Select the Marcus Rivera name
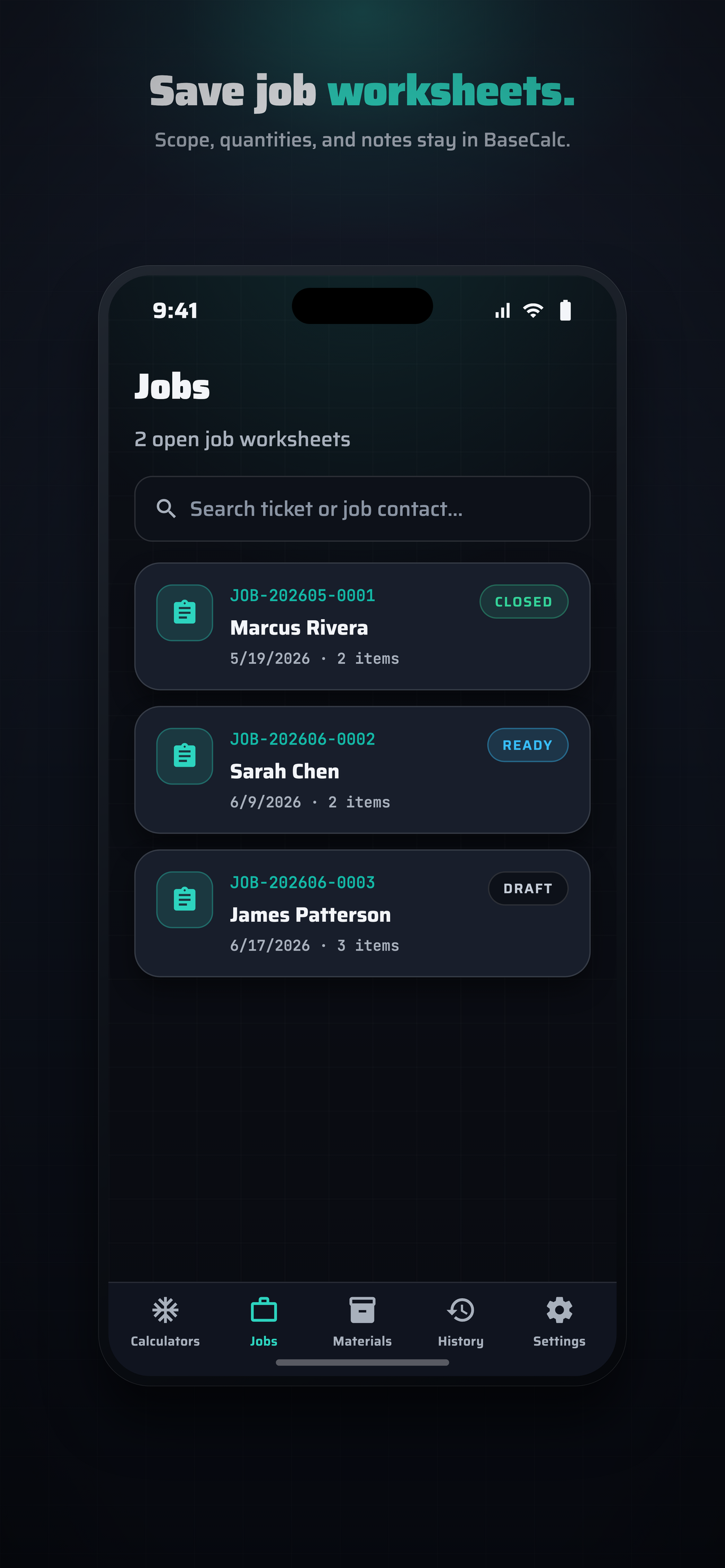Screen dimensions: 725x1568 [x=299, y=628]
